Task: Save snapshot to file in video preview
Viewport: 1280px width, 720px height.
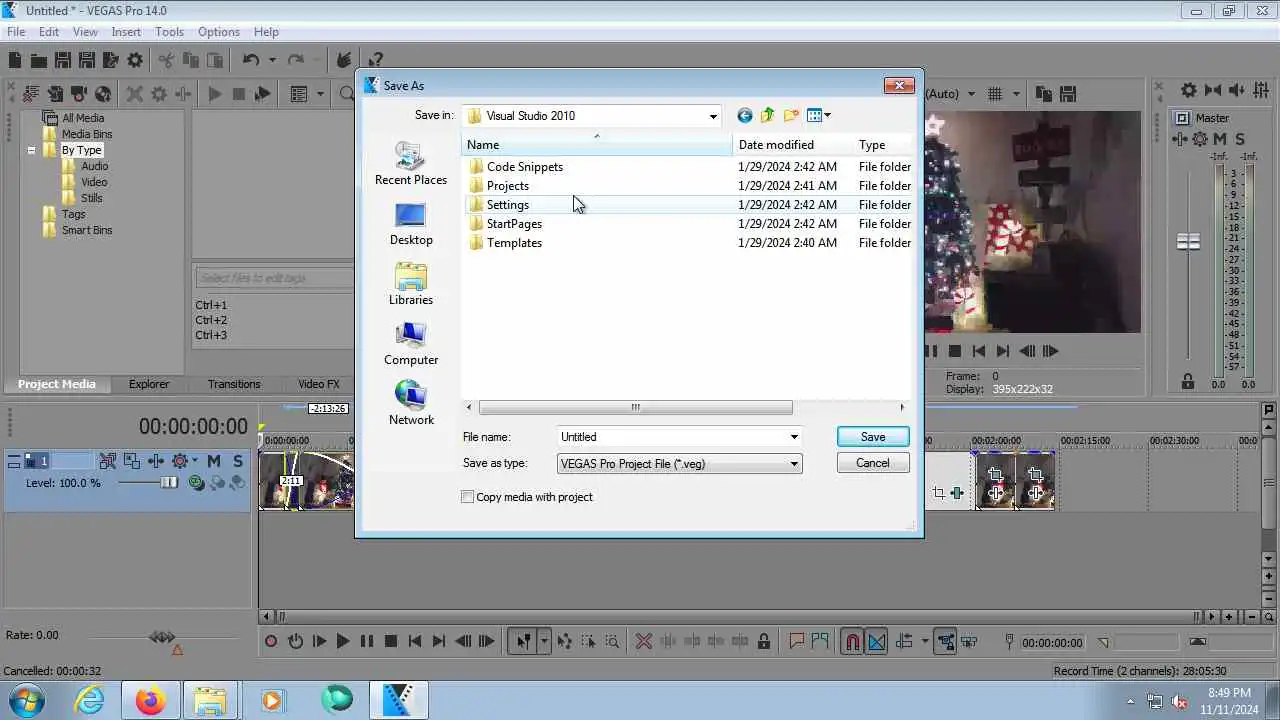Action: (1067, 94)
